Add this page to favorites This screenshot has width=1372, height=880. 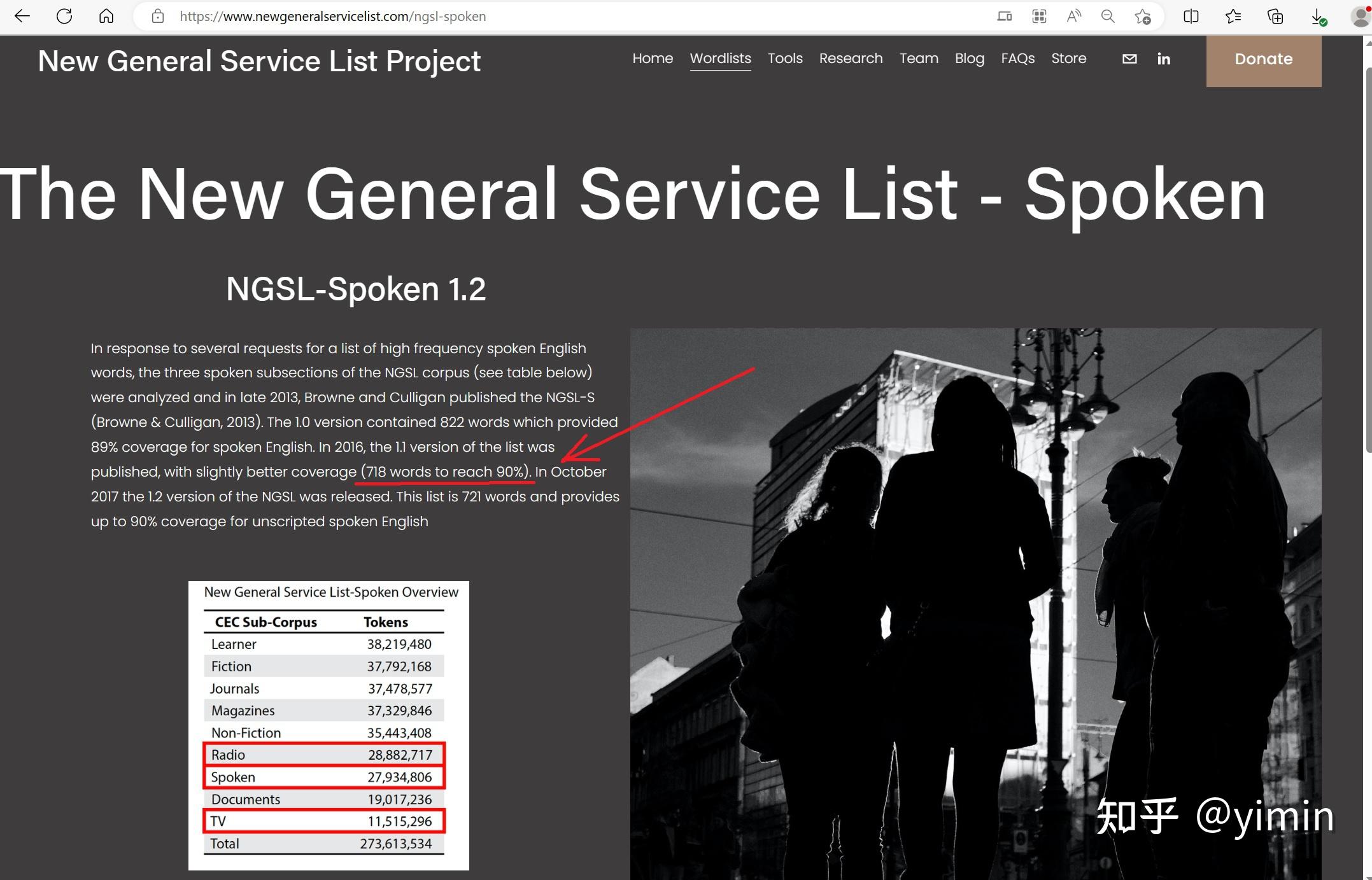[1143, 17]
